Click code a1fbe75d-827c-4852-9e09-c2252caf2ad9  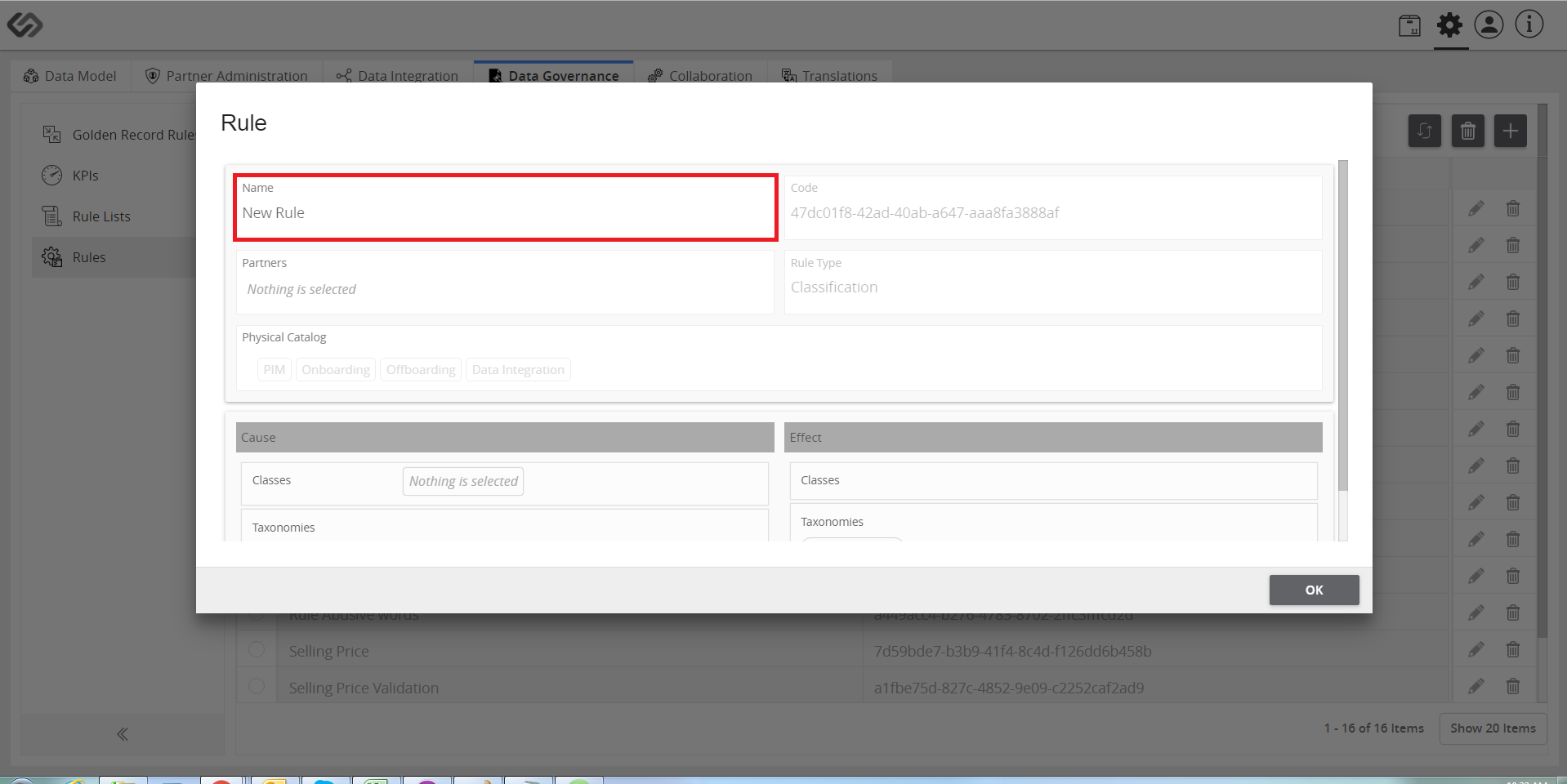click(1009, 688)
